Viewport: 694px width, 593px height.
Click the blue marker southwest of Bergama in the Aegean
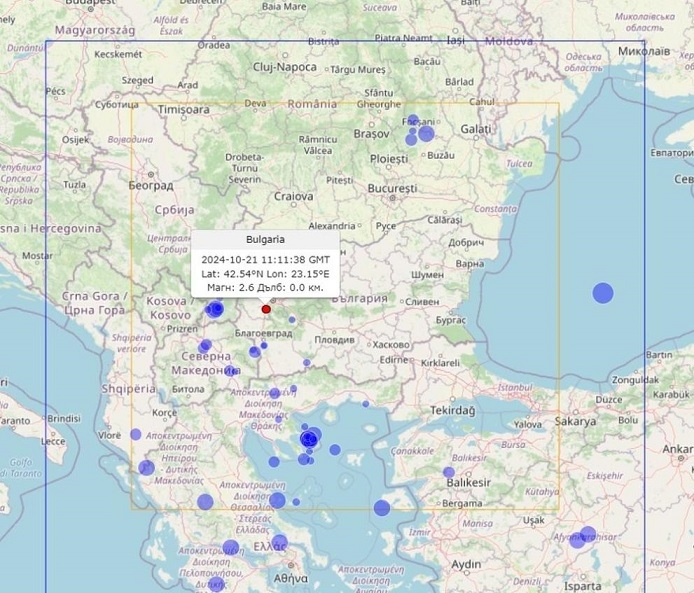pyautogui.click(x=382, y=508)
